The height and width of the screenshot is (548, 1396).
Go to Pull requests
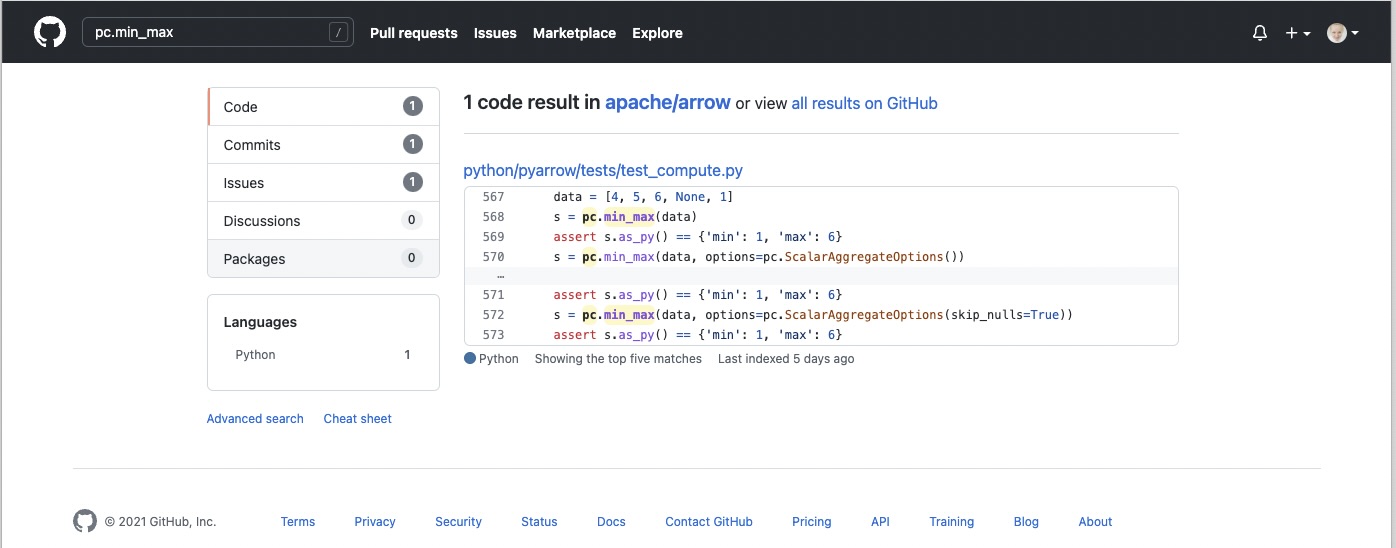[x=413, y=33]
